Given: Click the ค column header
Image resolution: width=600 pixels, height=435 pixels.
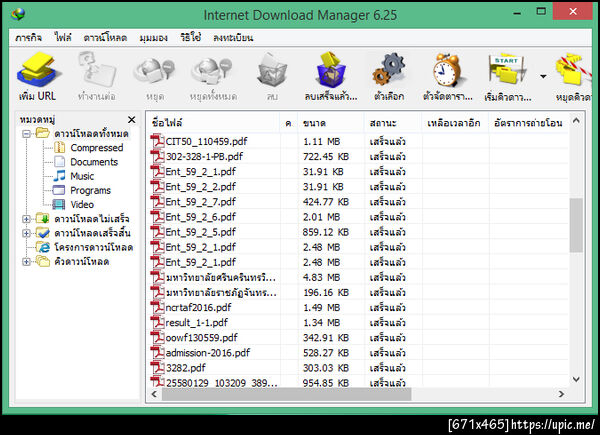Looking at the screenshot, I should coord(289,123).
